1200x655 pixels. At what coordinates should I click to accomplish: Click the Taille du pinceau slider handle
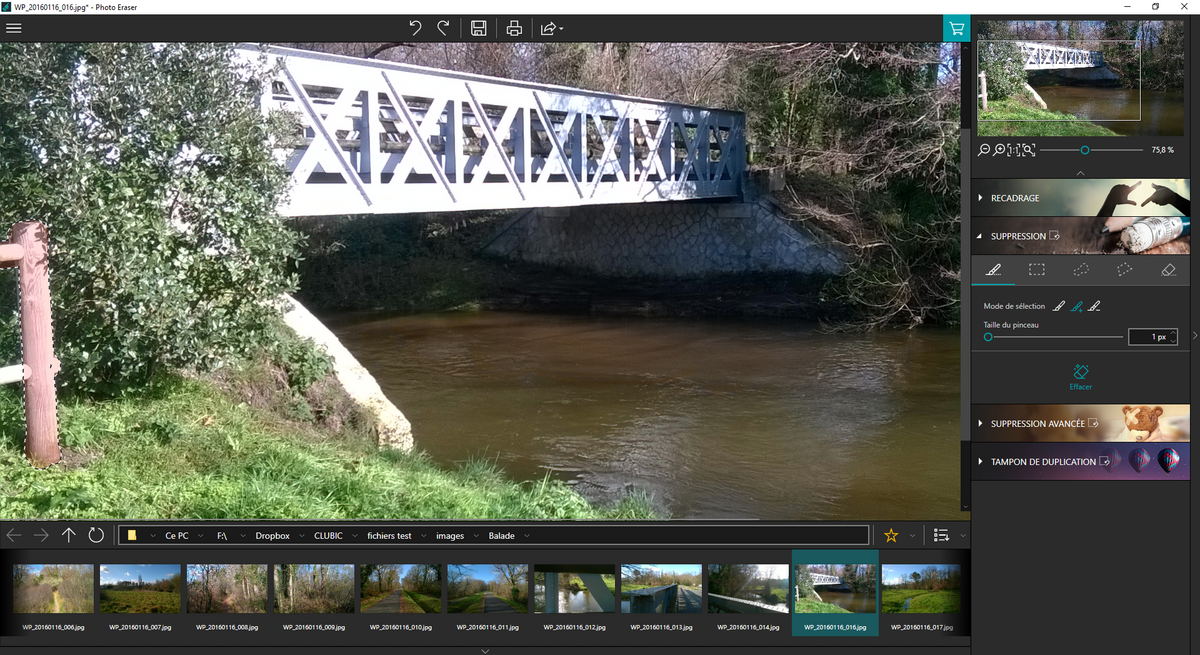988,337
